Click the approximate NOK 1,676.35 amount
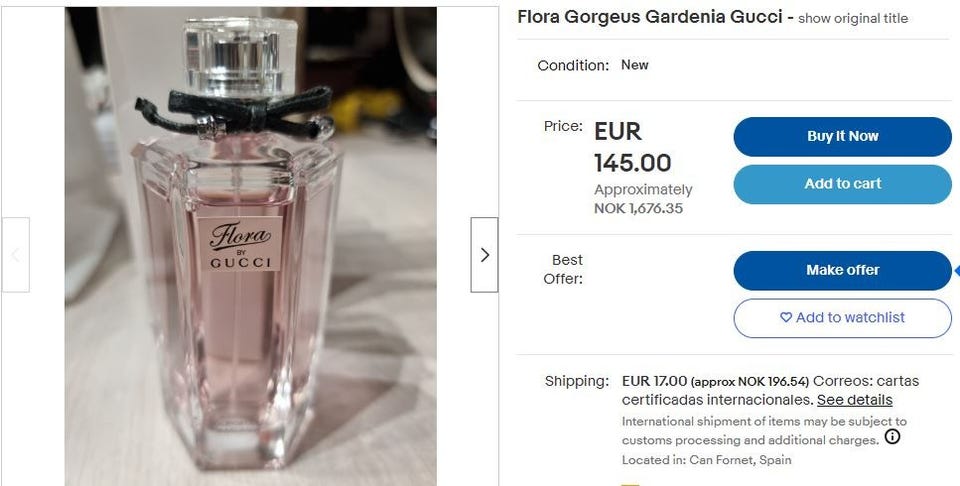The width and height of the screenshot is (960, 486). (643, 199)
